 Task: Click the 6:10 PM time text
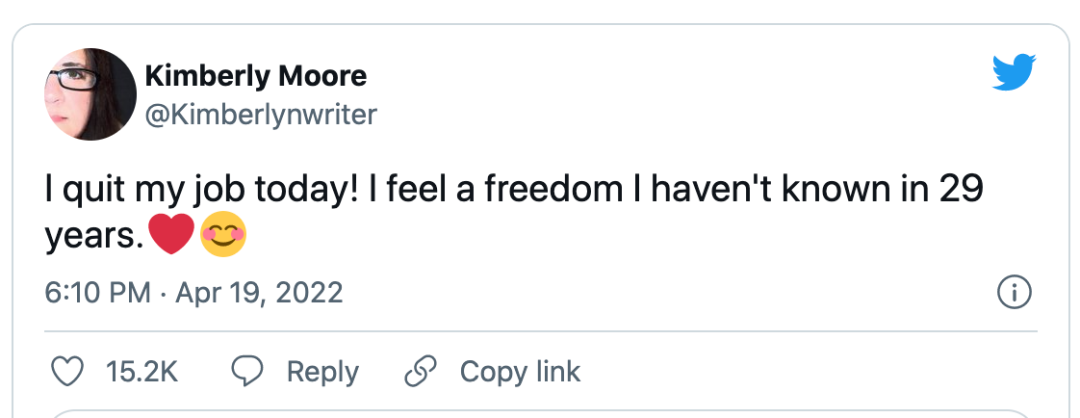[97, 293]
